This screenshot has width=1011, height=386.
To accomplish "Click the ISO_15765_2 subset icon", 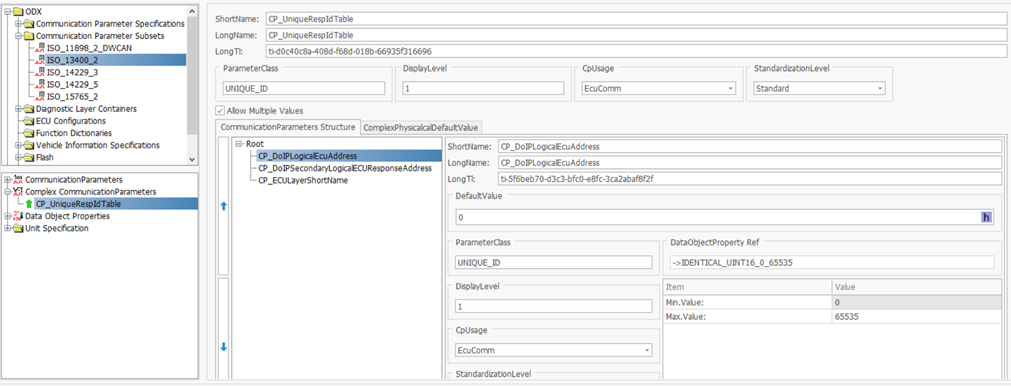I will [x=40, y=97].
